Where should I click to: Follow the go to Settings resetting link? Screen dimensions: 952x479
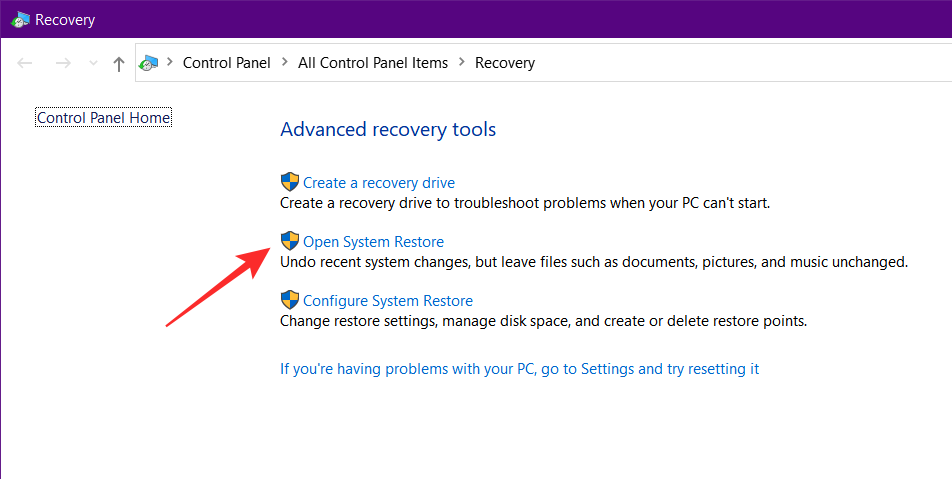click(x=519, y=369)
